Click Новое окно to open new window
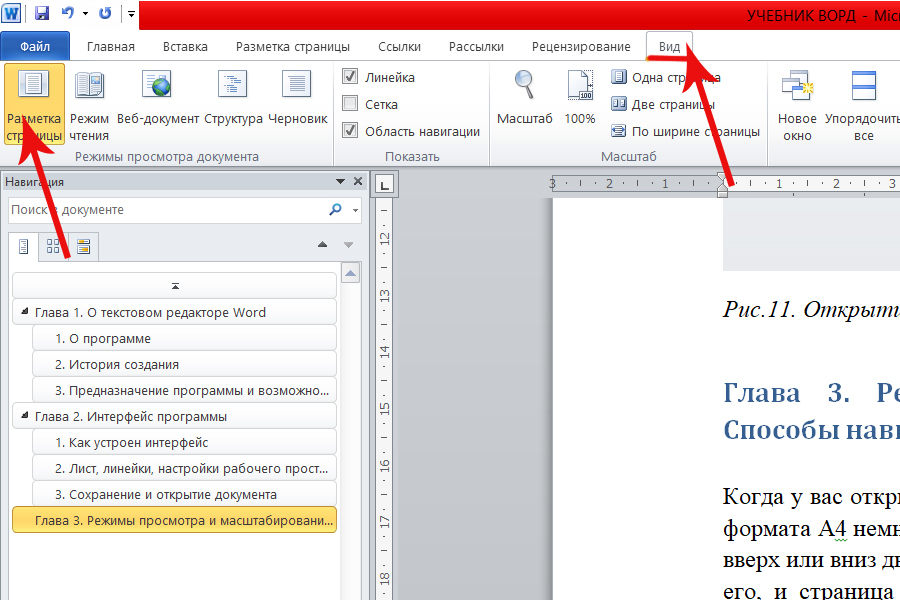The width and height of the screenshot is (900, 600). [x=797, y=100]
